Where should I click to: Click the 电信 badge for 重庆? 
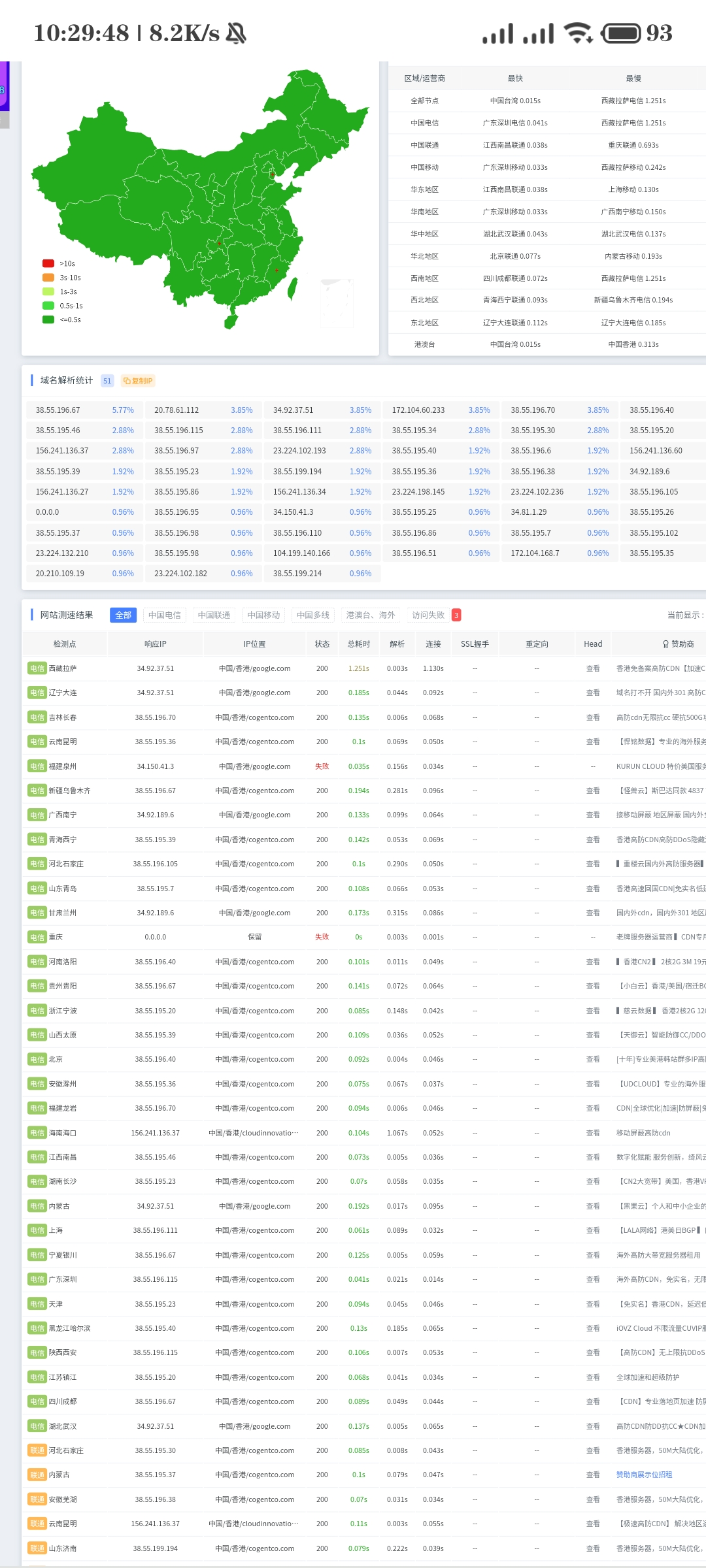37,937
